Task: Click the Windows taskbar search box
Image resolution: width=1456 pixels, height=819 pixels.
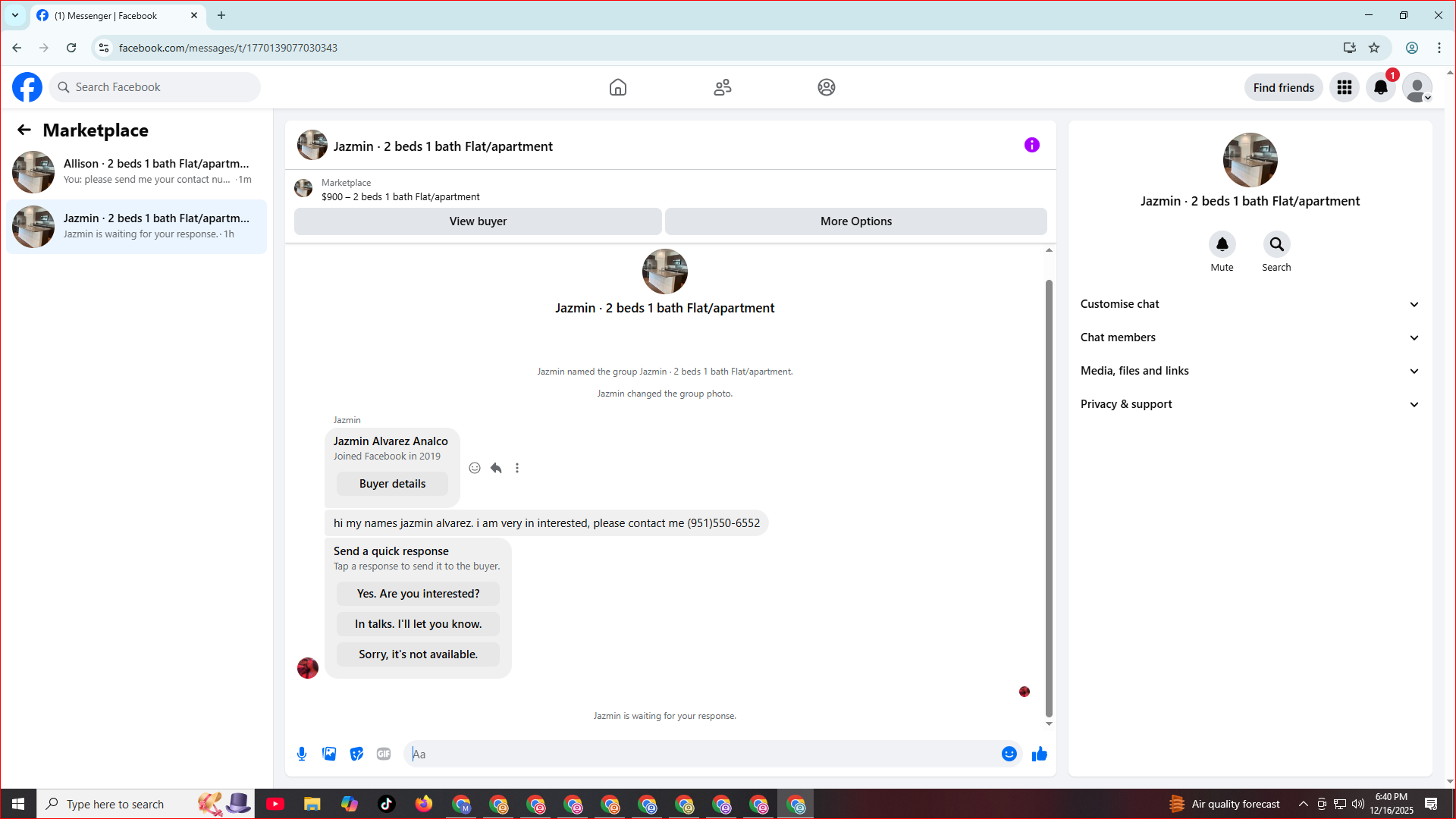Action: pos(146,804)
